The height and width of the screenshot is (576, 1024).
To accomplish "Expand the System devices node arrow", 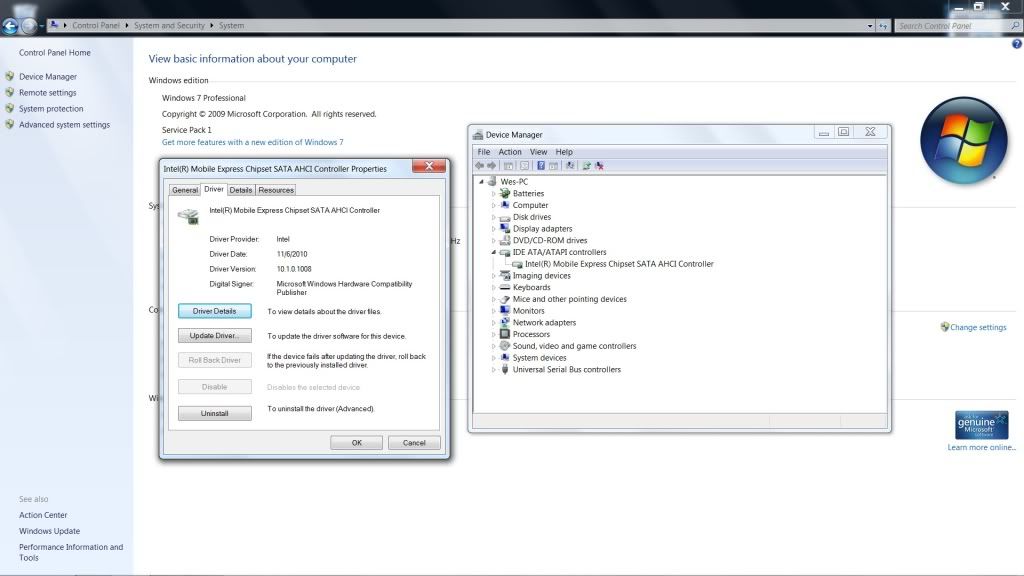I will (x=494, y=358).
